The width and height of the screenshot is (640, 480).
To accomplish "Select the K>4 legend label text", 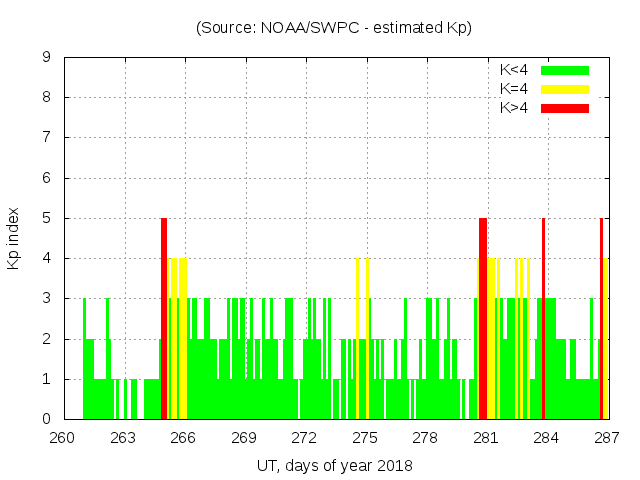I will point(516,108).
